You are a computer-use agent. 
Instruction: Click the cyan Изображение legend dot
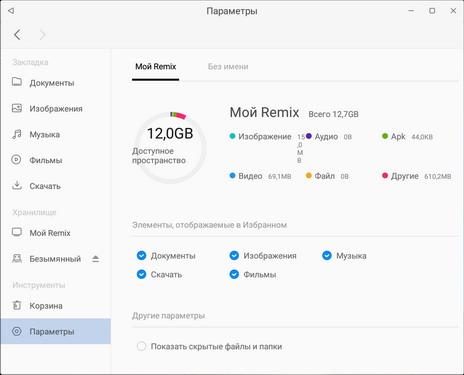[233, 136]
